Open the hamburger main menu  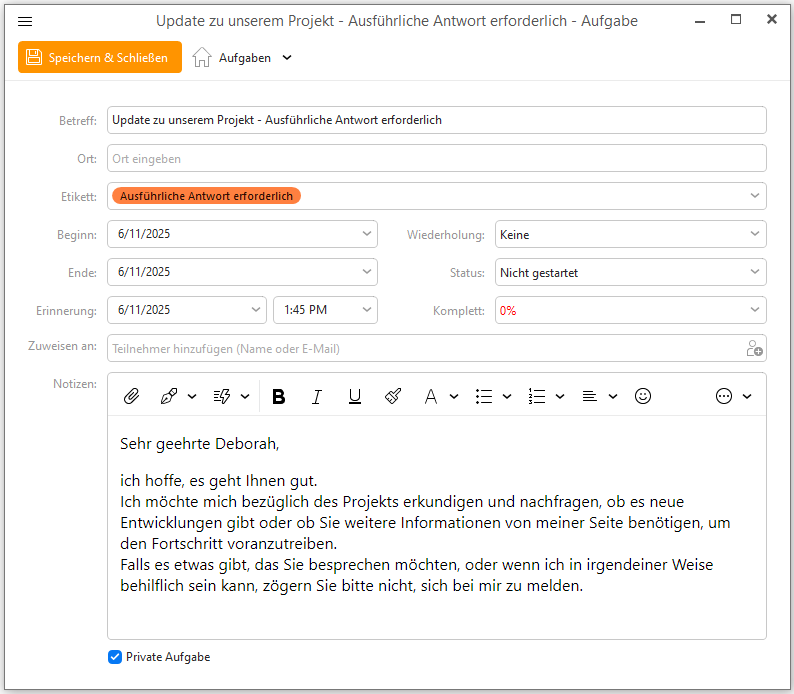coord(25,21)
